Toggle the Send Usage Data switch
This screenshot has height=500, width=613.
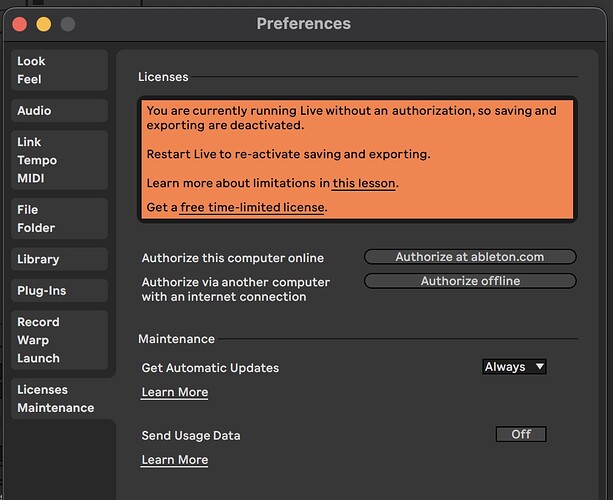(521, 434)
